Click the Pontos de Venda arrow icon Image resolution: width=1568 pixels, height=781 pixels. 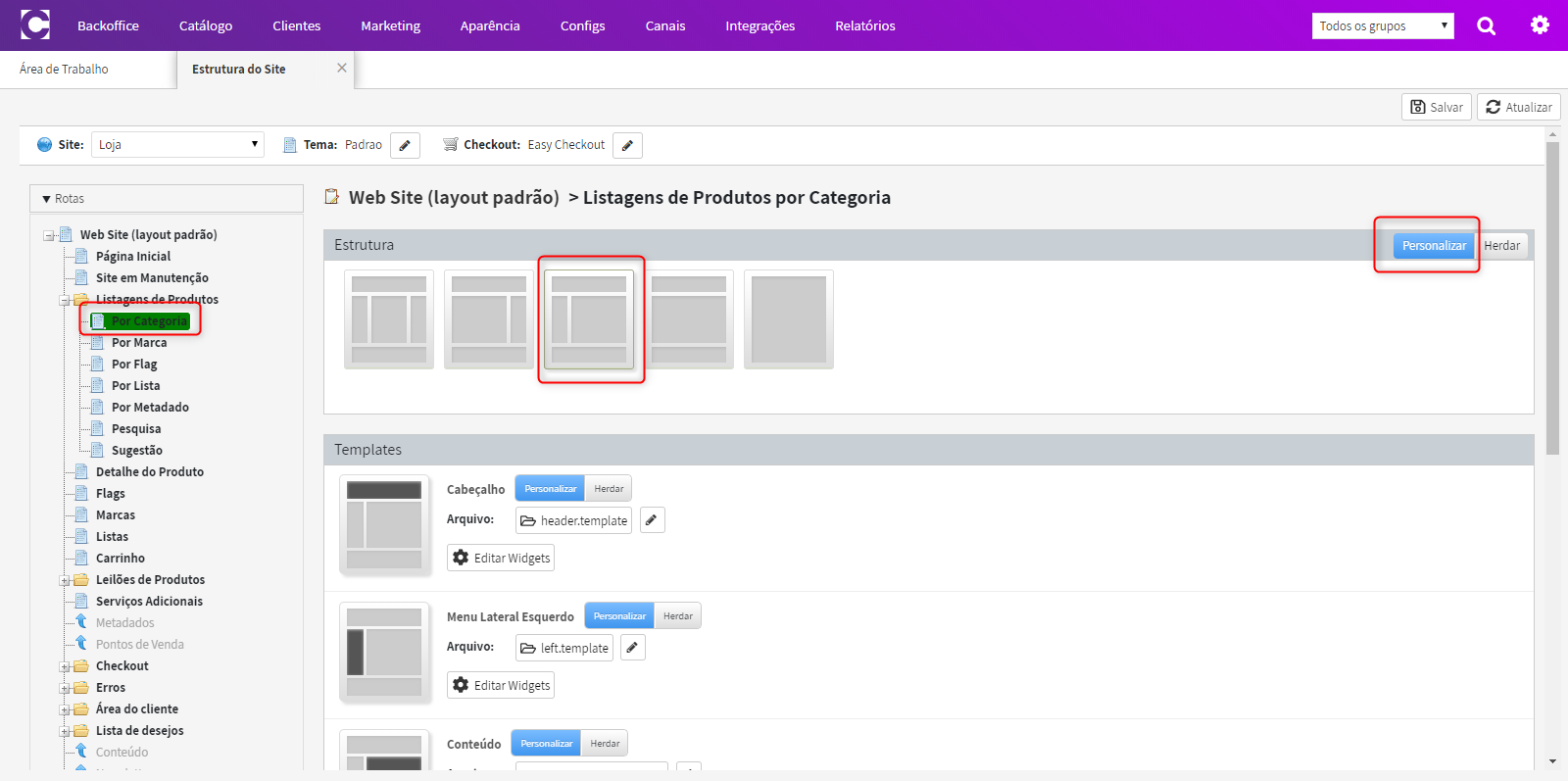[81, 644]
